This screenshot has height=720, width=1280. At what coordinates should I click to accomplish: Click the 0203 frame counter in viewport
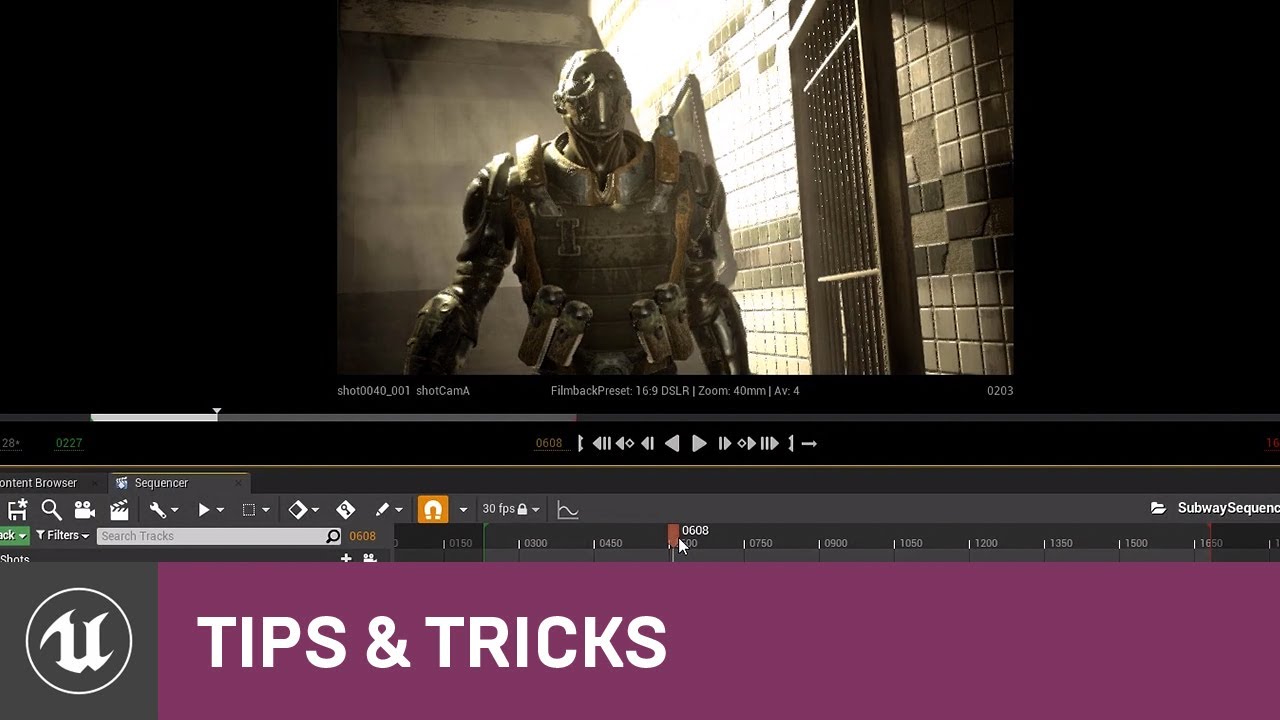[x=1000, y=391]
